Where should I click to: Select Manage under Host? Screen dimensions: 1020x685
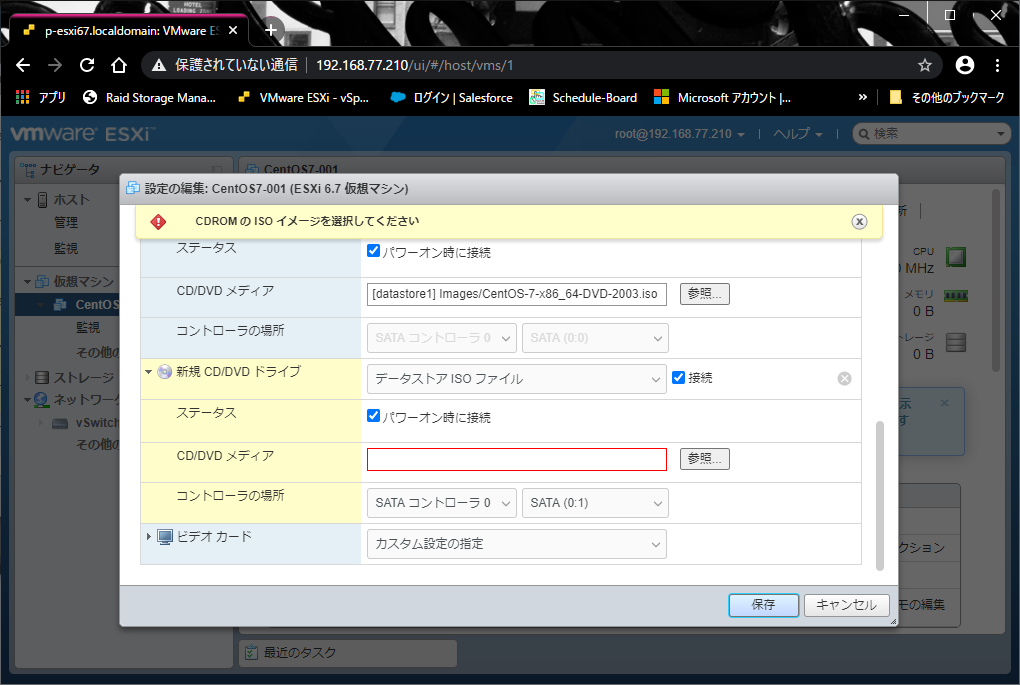pos(66,222)
